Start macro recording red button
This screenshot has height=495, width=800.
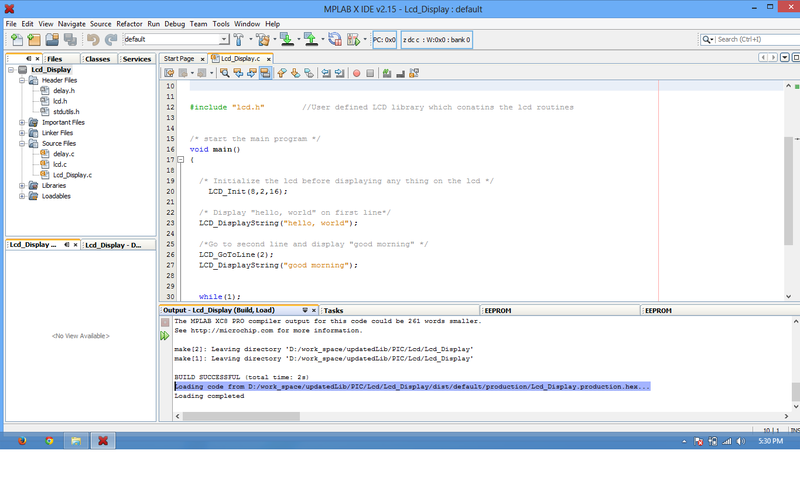coord(357,73)
